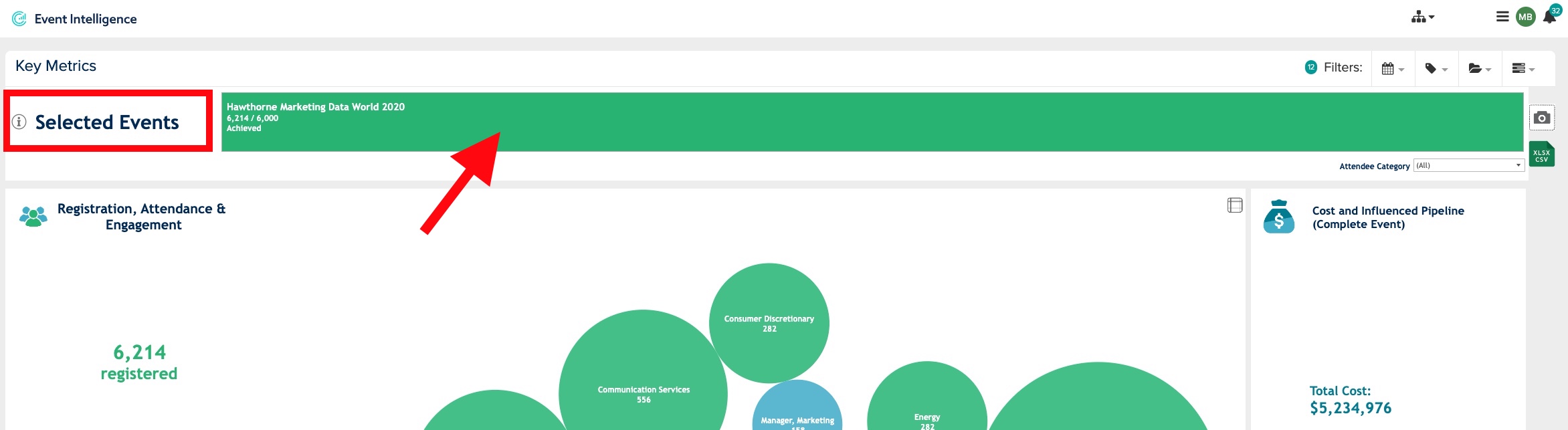Open the list view filter dropdown
Viewport: 1568px width, 430px height.
point(1523,68)
